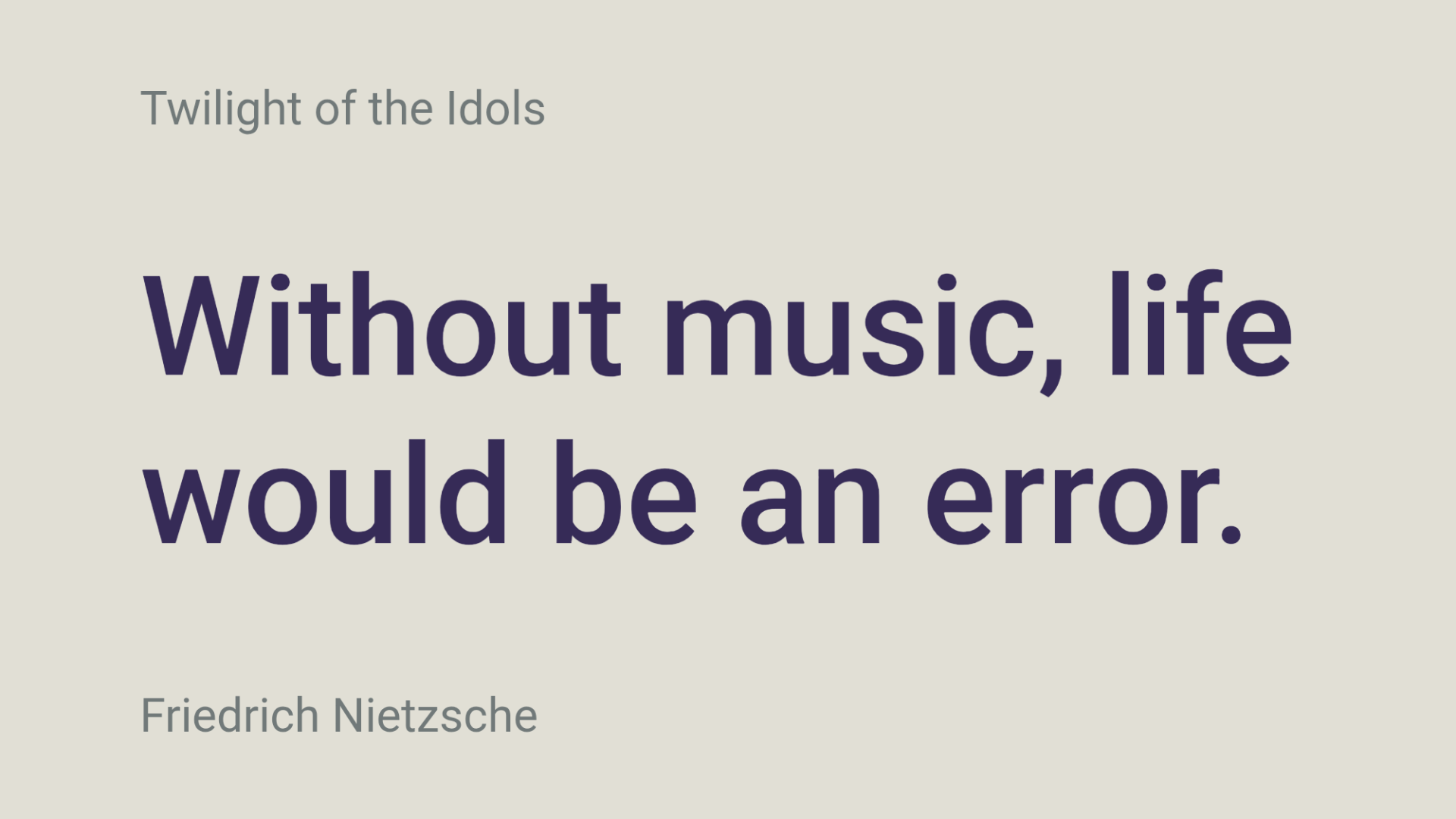Click the word "Twilight" in the title
Image resolution: width=1456 pixels, height=819 pixels.
(221, 108)
